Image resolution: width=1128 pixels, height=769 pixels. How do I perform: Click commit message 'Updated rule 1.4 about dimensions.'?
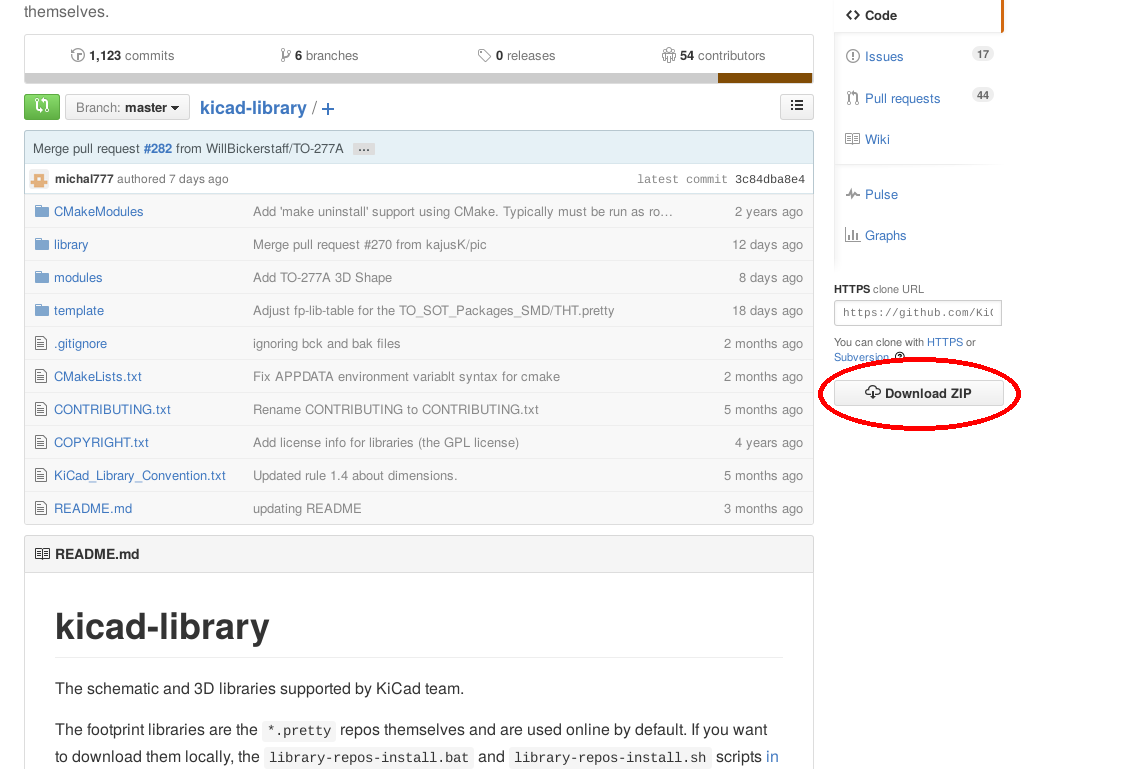tap(355, 475)
